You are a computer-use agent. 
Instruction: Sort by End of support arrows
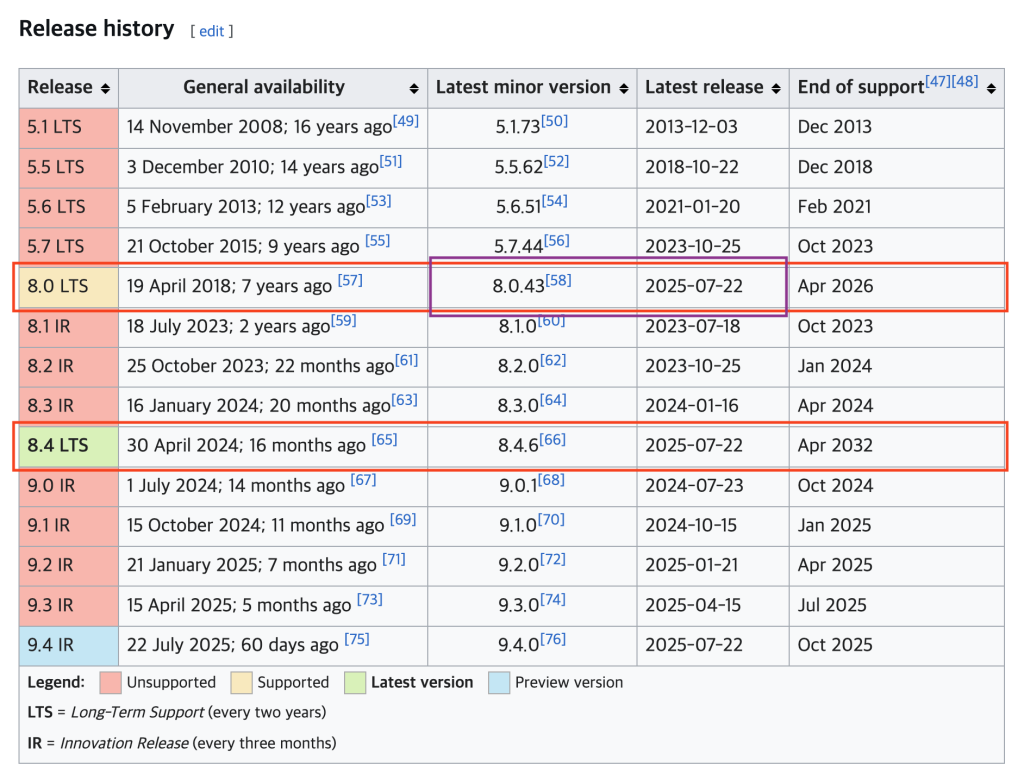click(991, 88)
